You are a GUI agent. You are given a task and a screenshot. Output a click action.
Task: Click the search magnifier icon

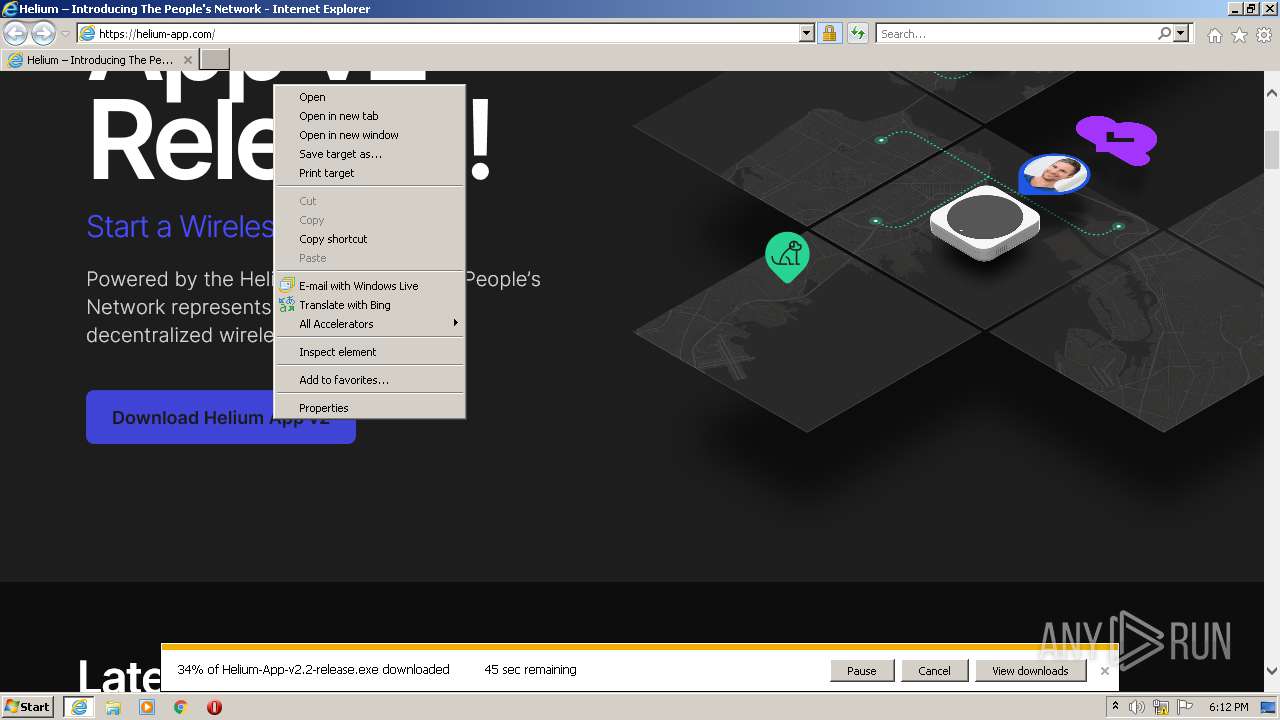coord(1164,34)
